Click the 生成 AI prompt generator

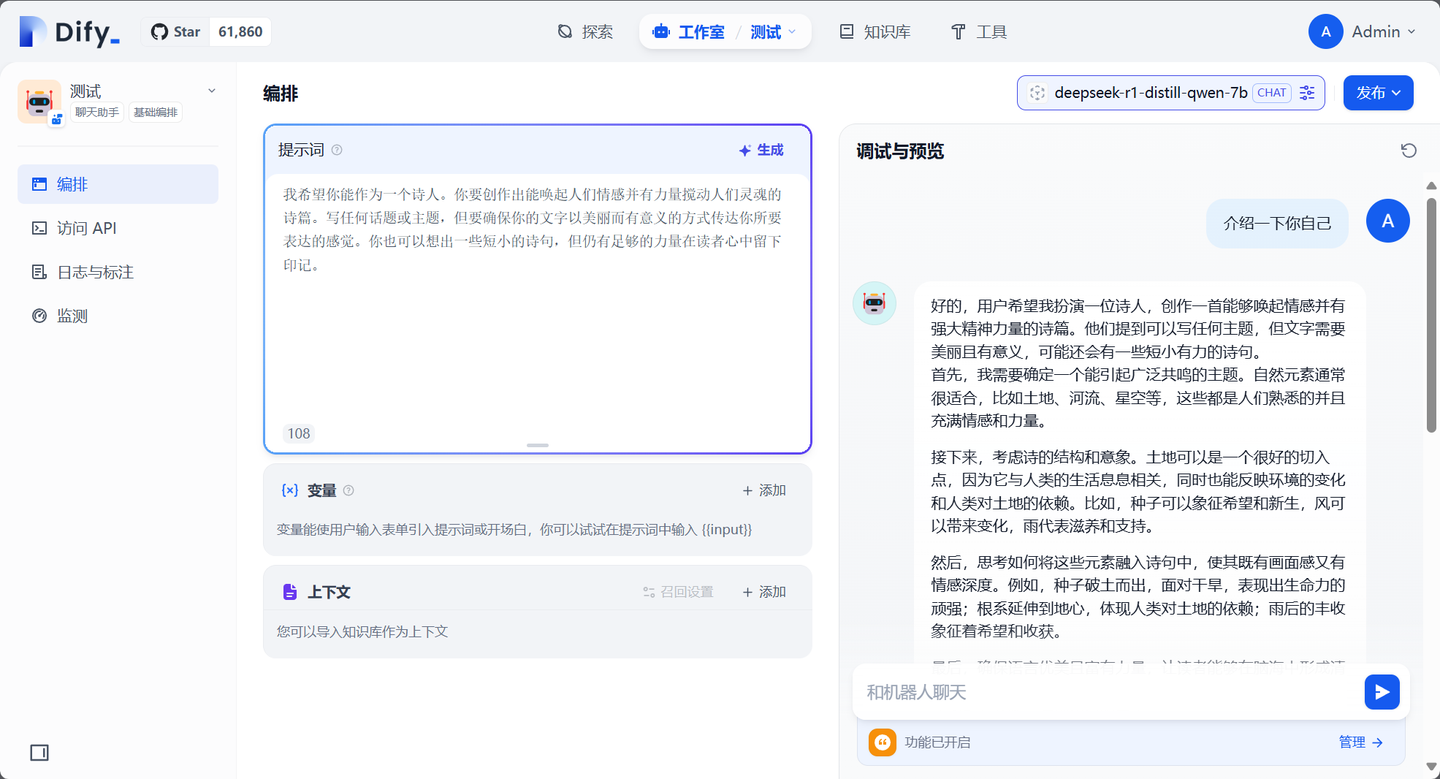(761, 149)
